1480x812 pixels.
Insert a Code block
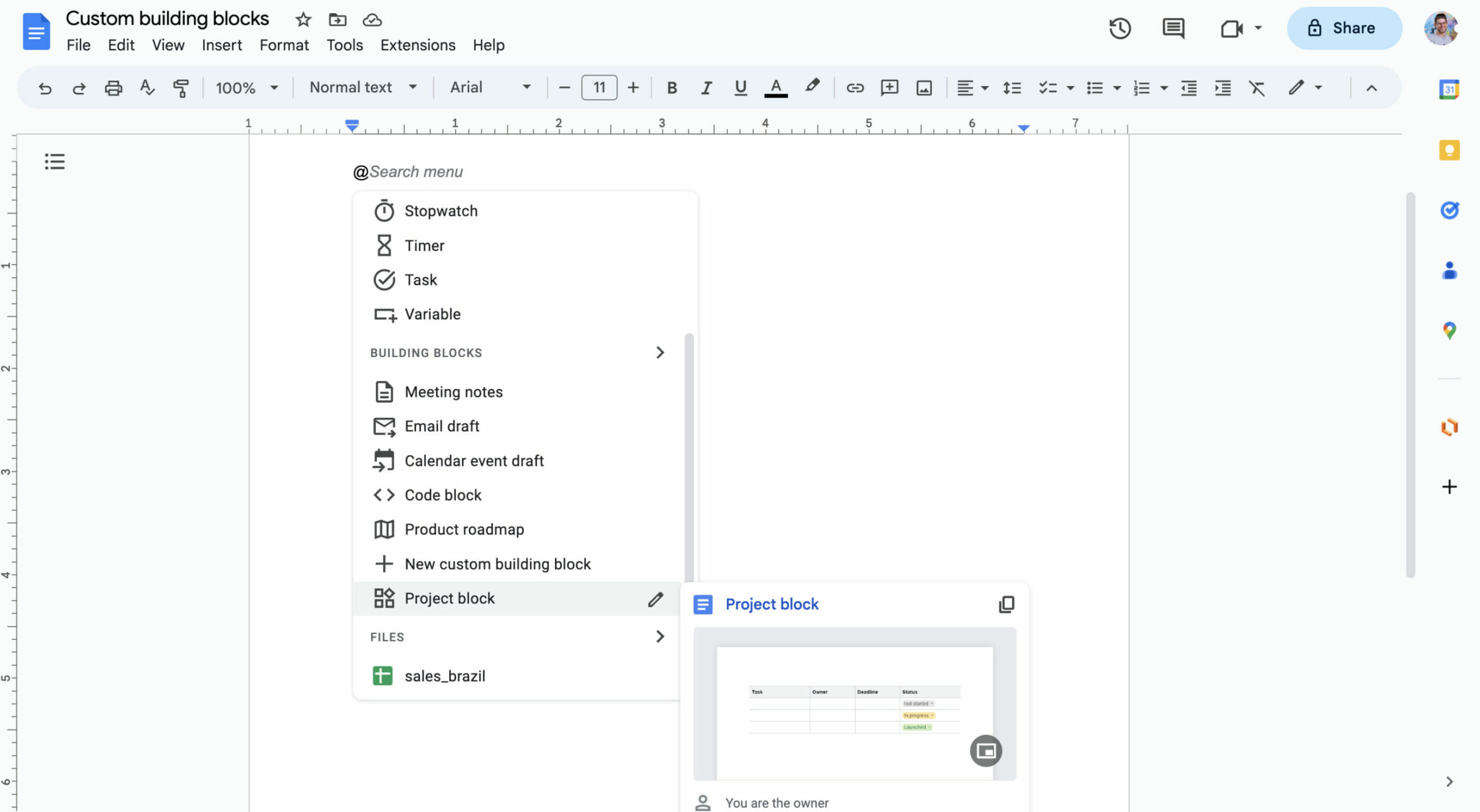pos(517,495)
